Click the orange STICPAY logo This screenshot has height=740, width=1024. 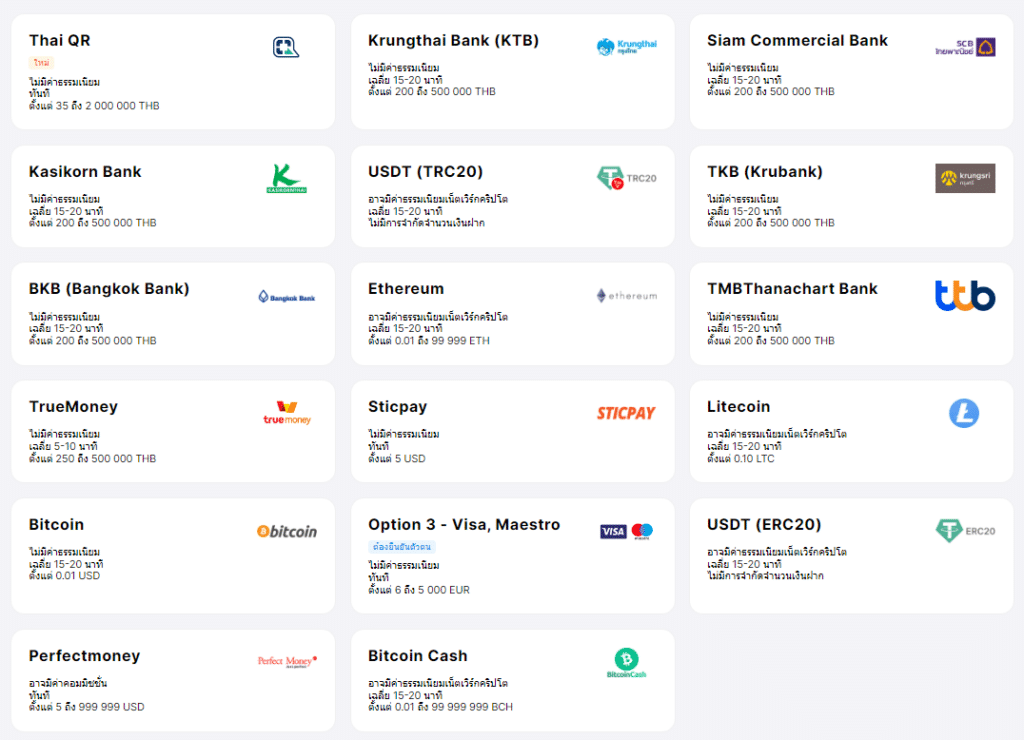626,413
